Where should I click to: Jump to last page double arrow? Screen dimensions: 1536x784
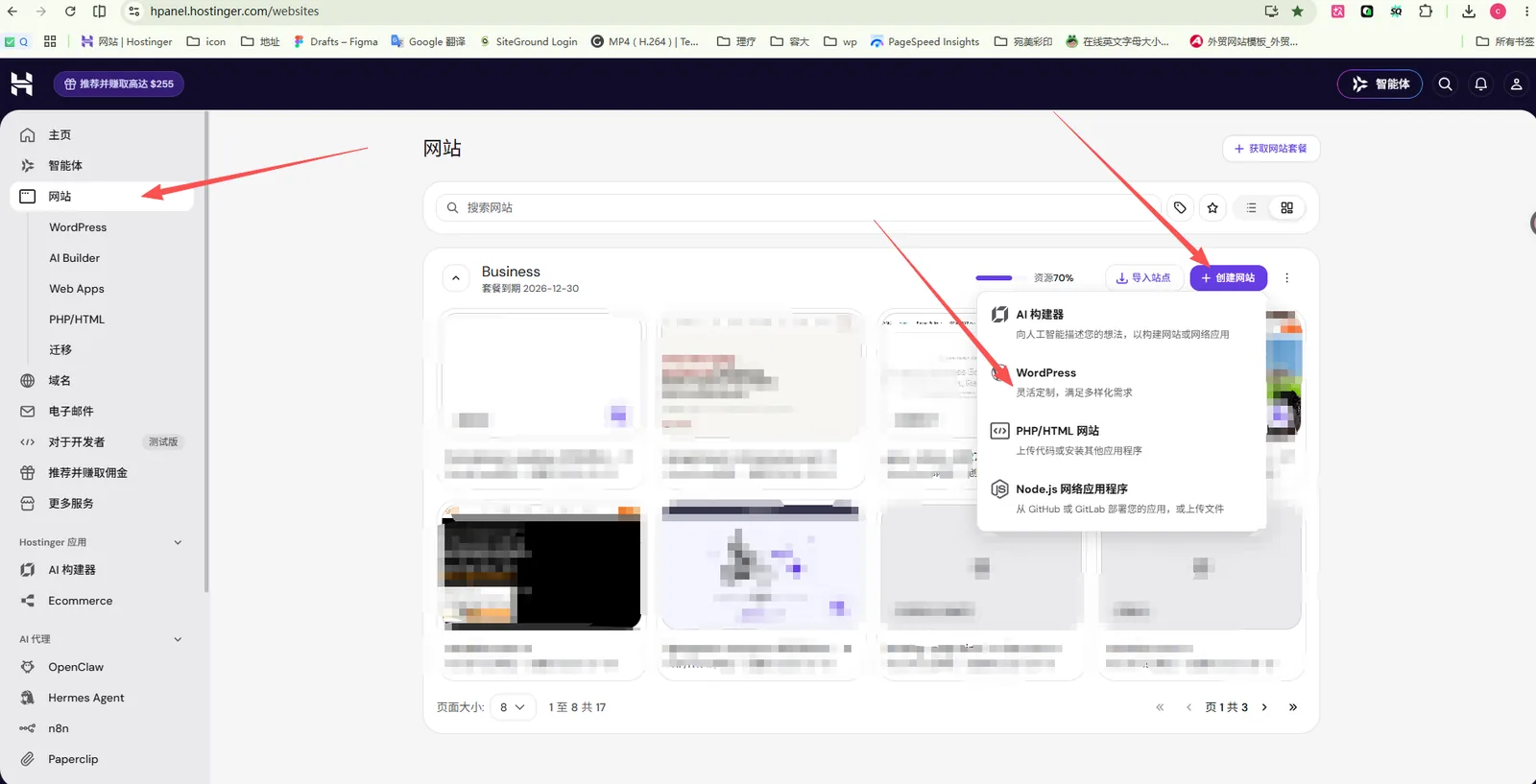tap(1293, 707)
